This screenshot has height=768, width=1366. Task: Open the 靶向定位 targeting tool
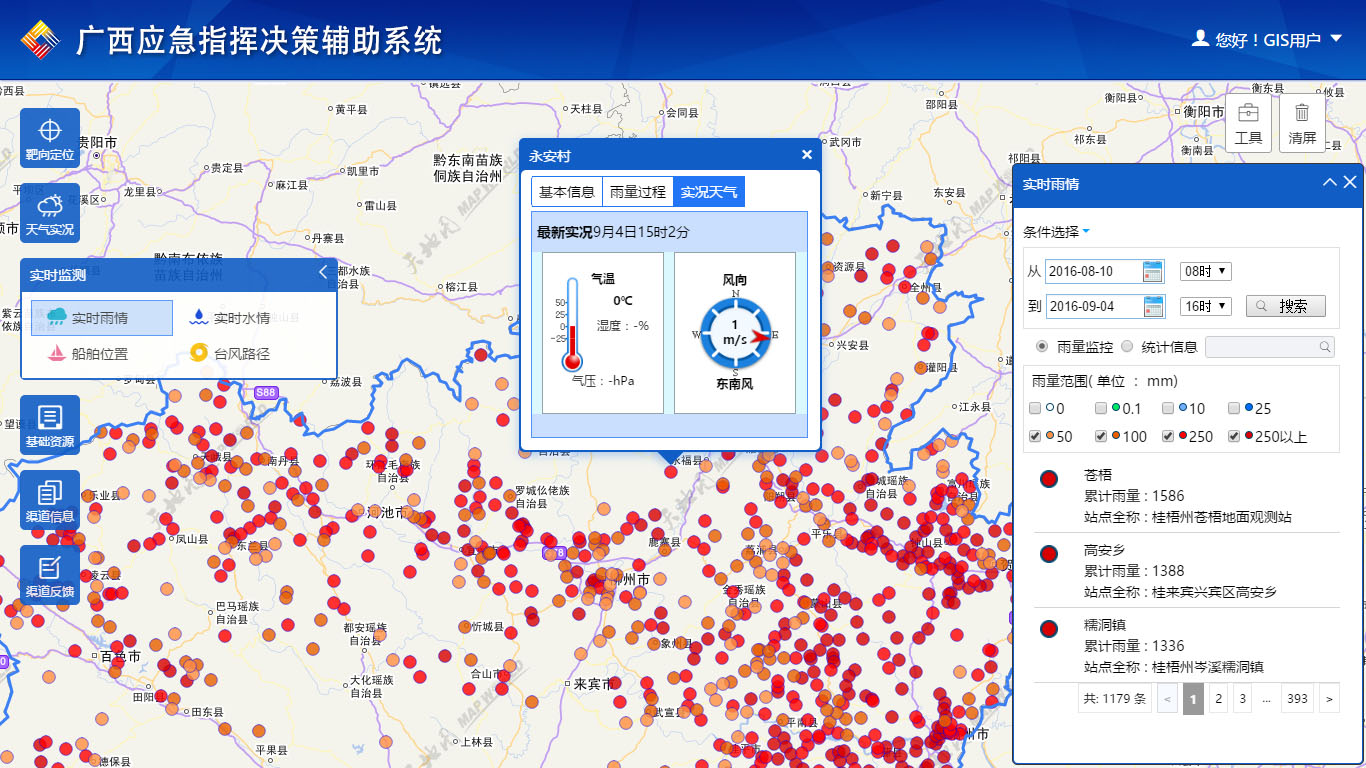pos(50,138)
